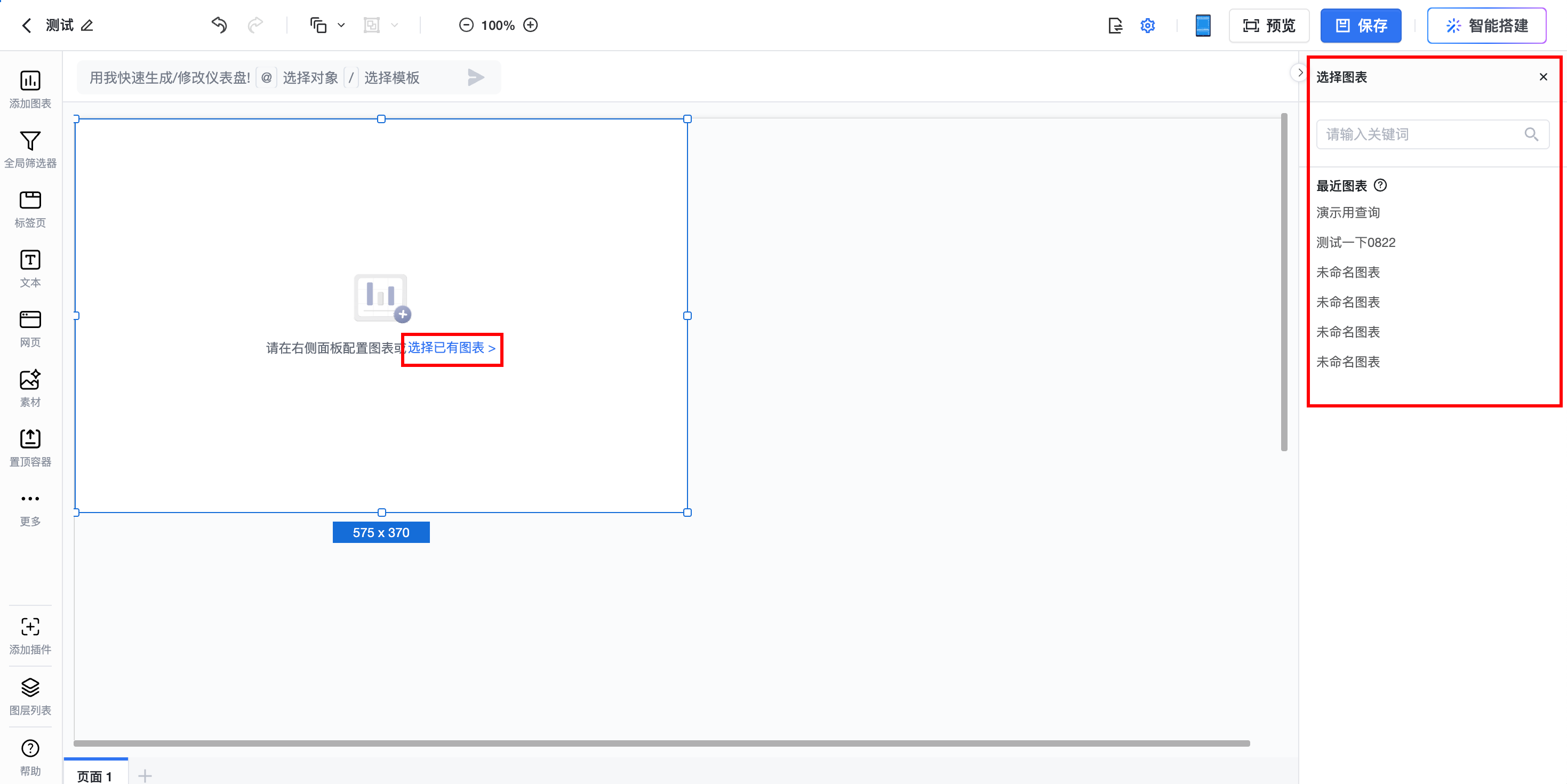Open the global filter (全局筛选器) tool
This screenshot has width=1567, height=784.
pos(30,148)
